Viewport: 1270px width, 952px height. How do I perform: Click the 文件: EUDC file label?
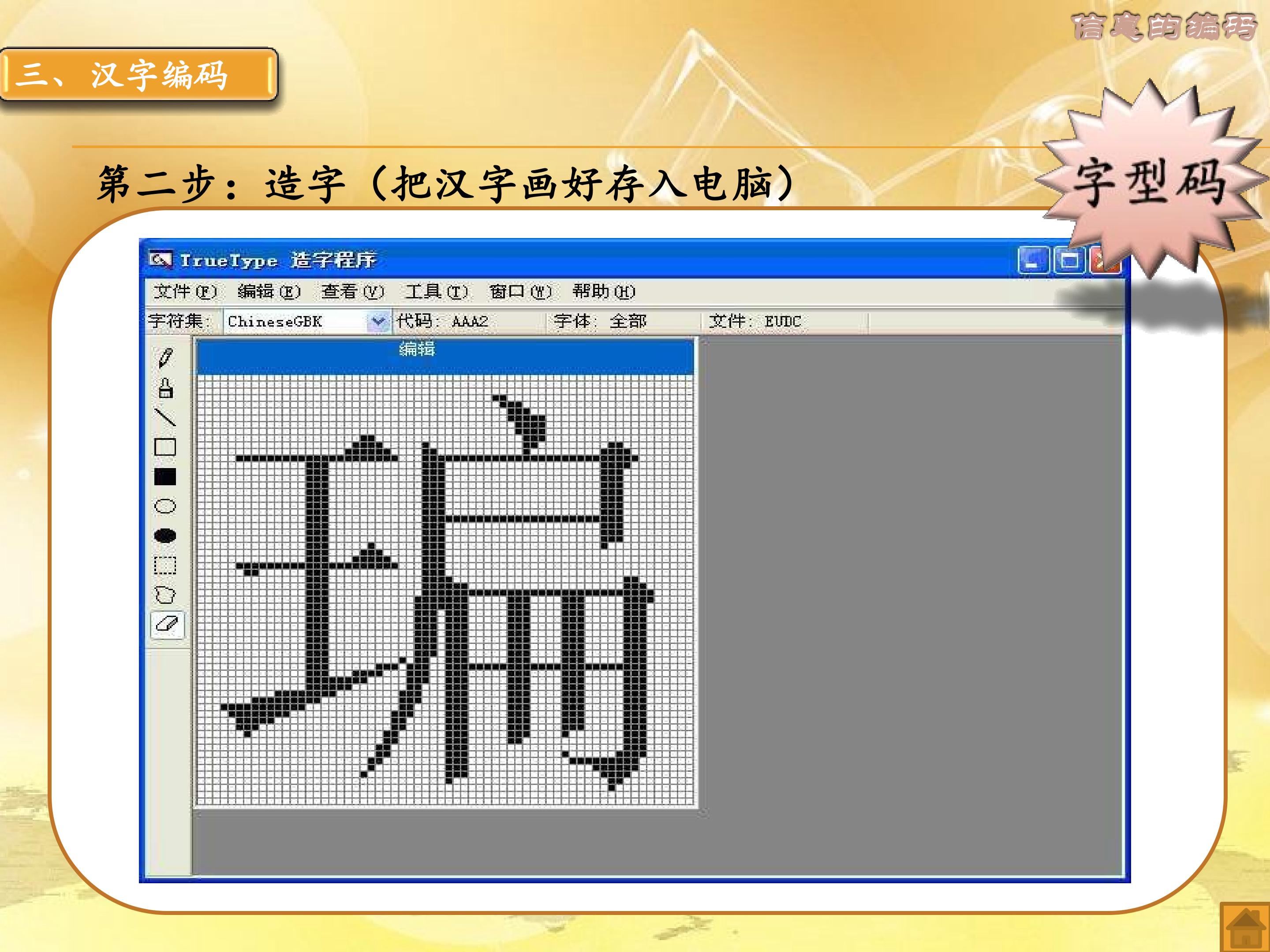pyautogui.click(x=755, y=321)
